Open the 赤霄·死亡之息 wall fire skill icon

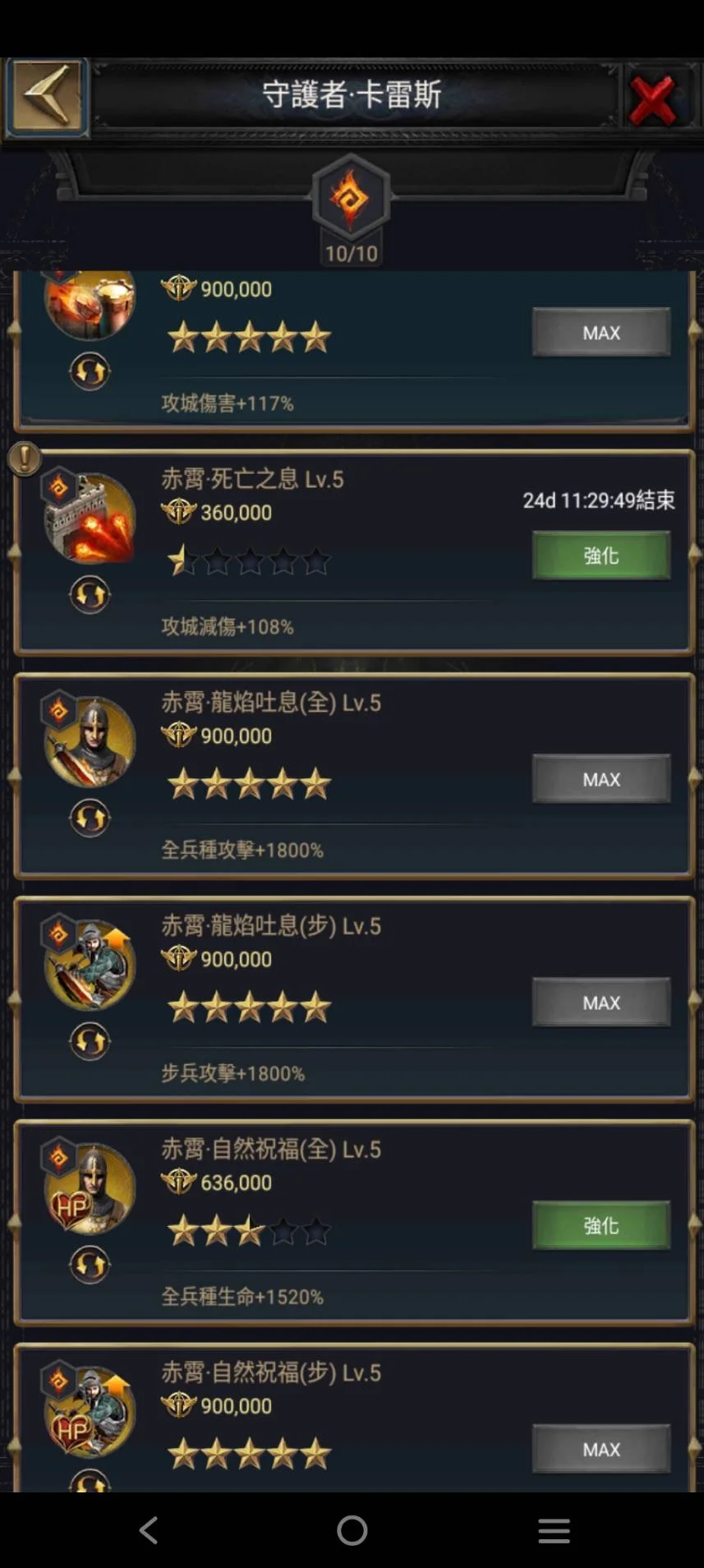click(x=90, y=518)
